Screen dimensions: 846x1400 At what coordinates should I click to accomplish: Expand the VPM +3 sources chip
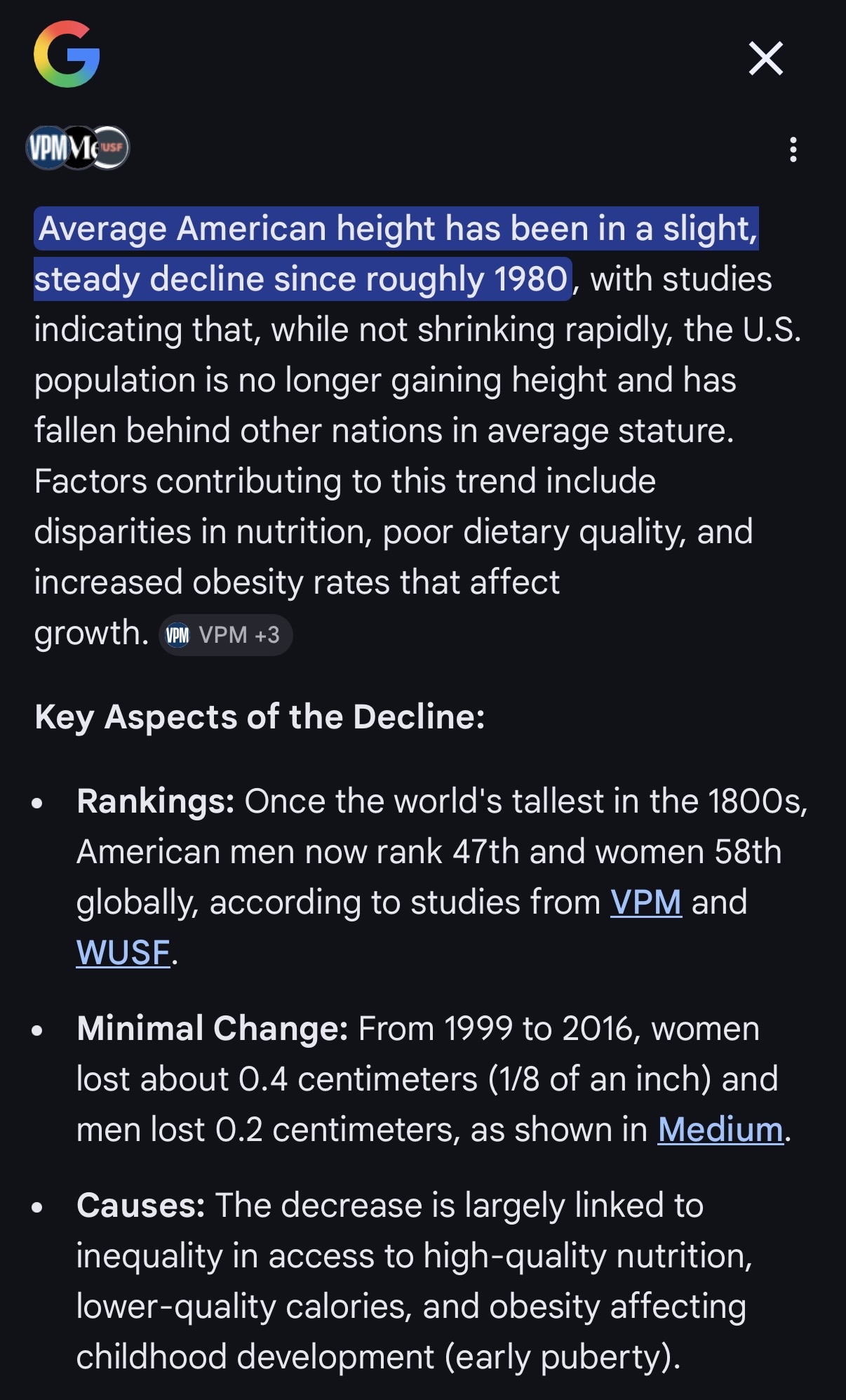(x=225, y=635)
